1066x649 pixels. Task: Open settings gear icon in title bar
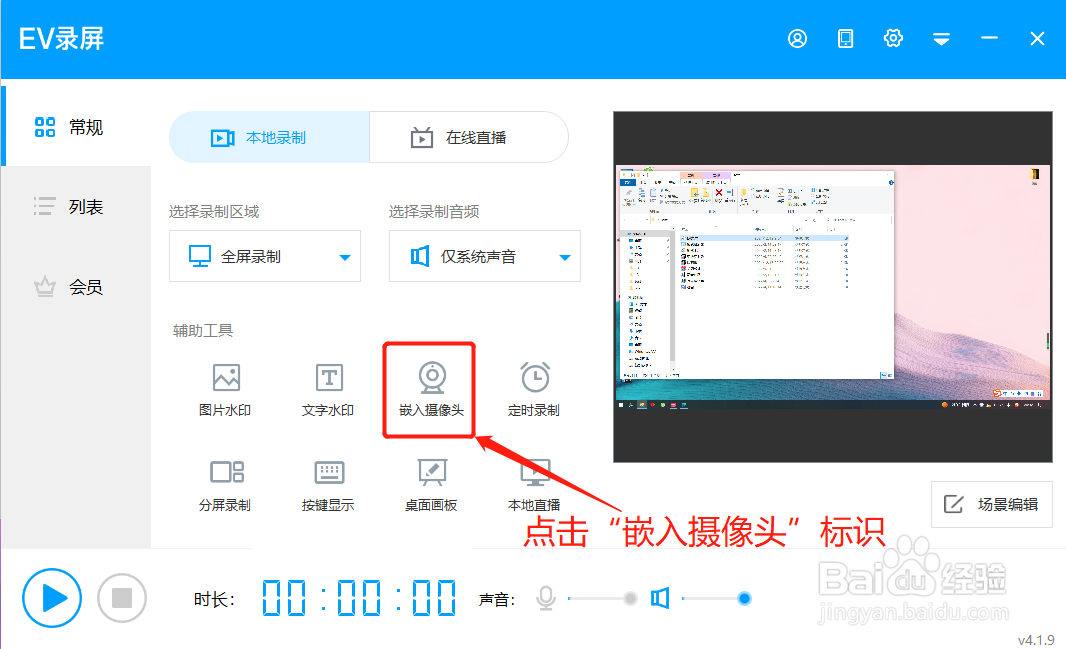(x=893, y=38)
